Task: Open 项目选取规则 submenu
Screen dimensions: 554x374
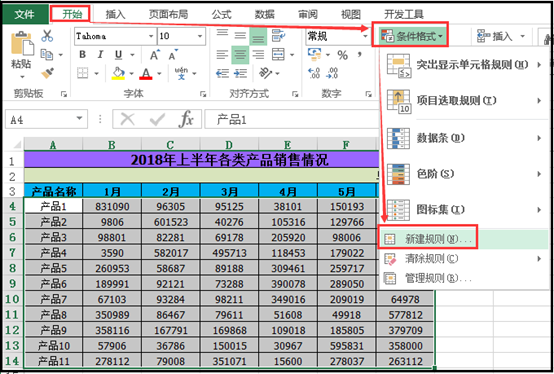Action: [464, 101]
